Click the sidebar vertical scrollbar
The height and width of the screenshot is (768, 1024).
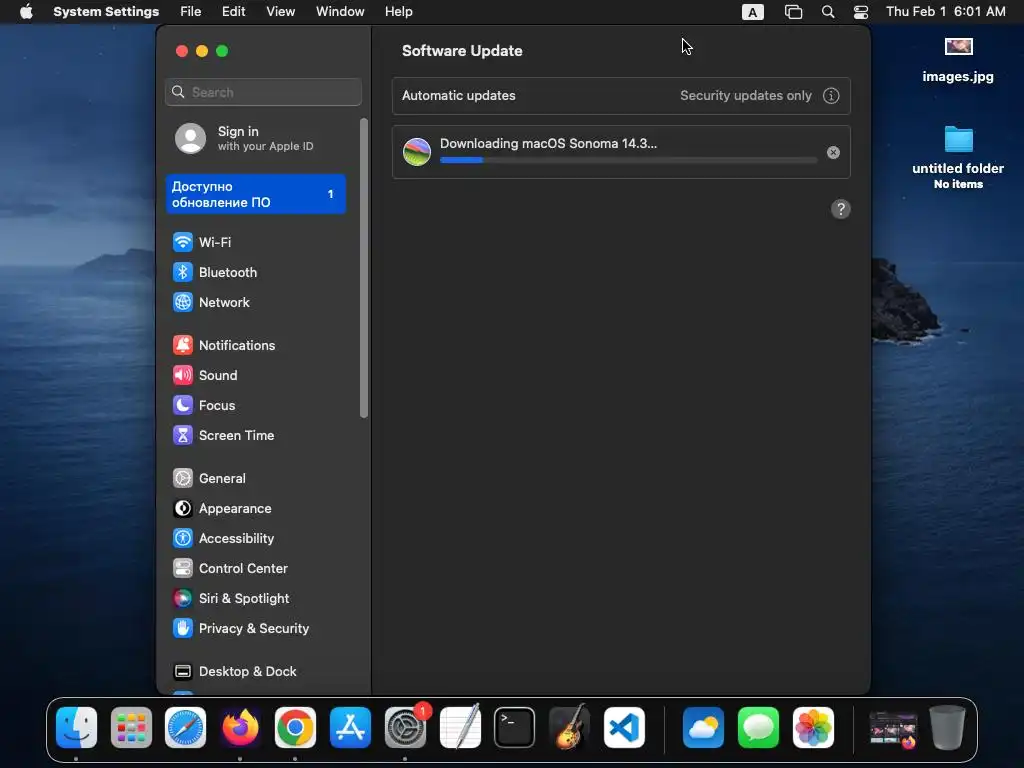tap(364, 268)
